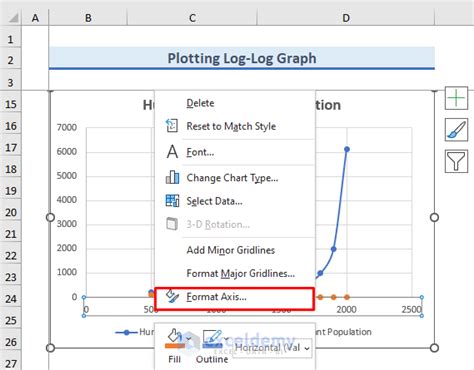Open the Fill color dropdown arrow
The height and width of the screenshot is (370, 474).
coord(189,339)
